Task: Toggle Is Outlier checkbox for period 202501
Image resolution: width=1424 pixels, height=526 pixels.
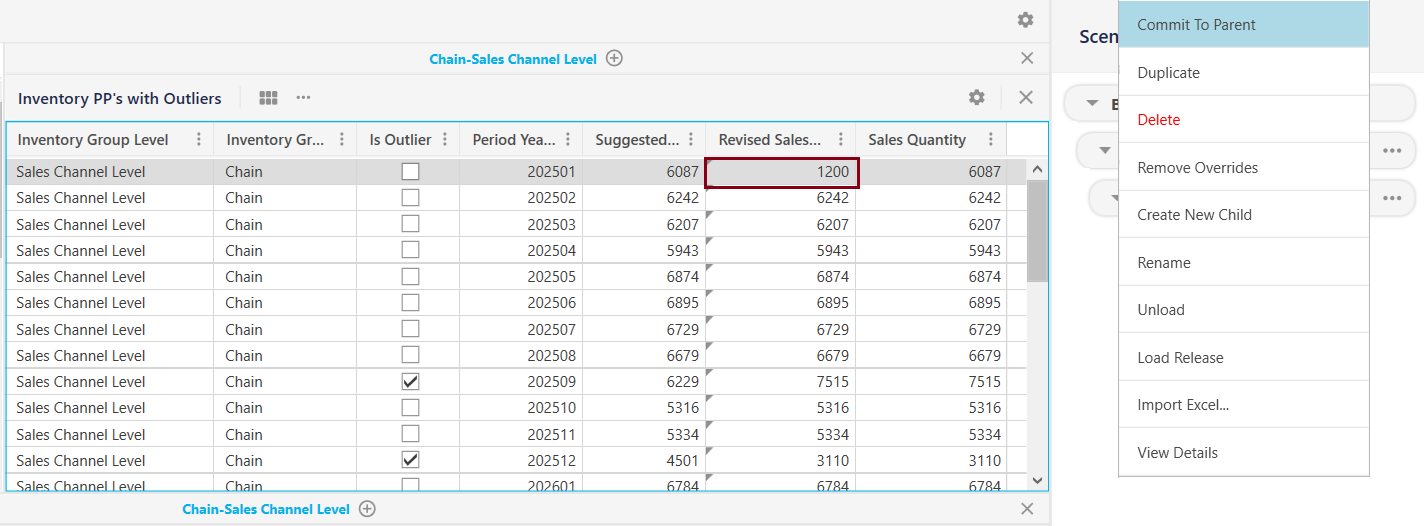Action: 410,171
